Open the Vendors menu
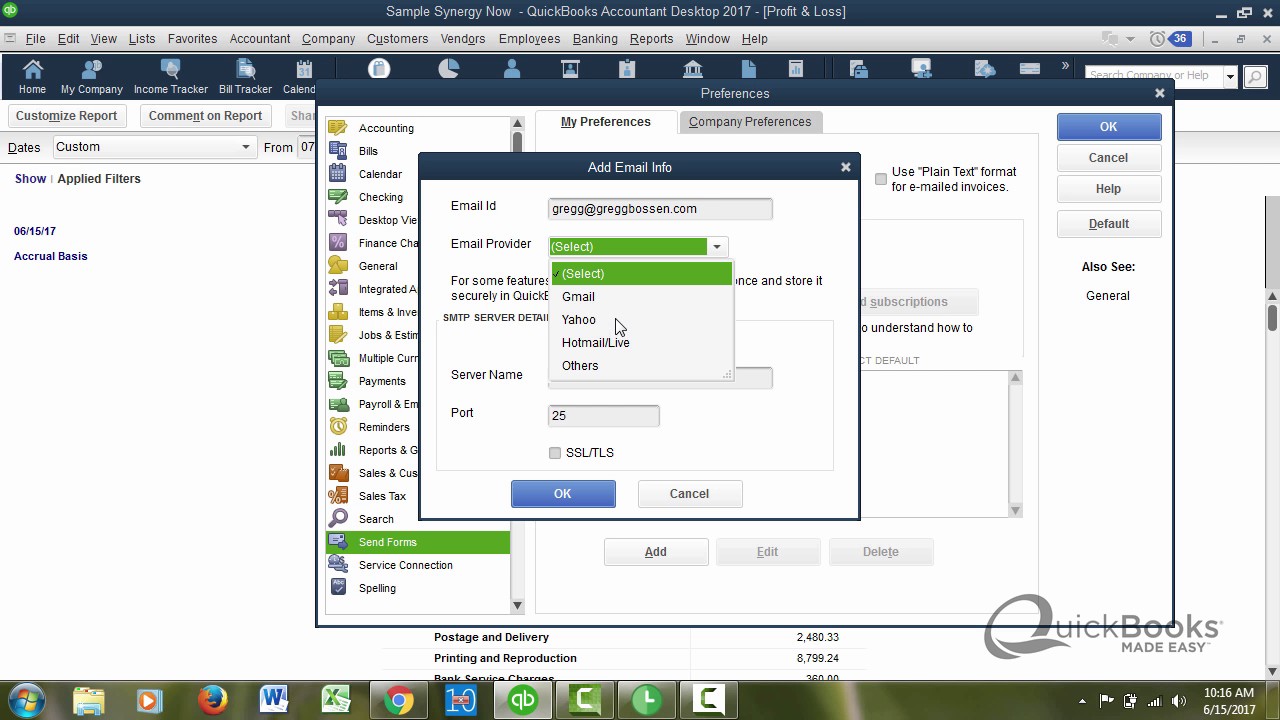The image size is (1280, 720). pos(463,39)
